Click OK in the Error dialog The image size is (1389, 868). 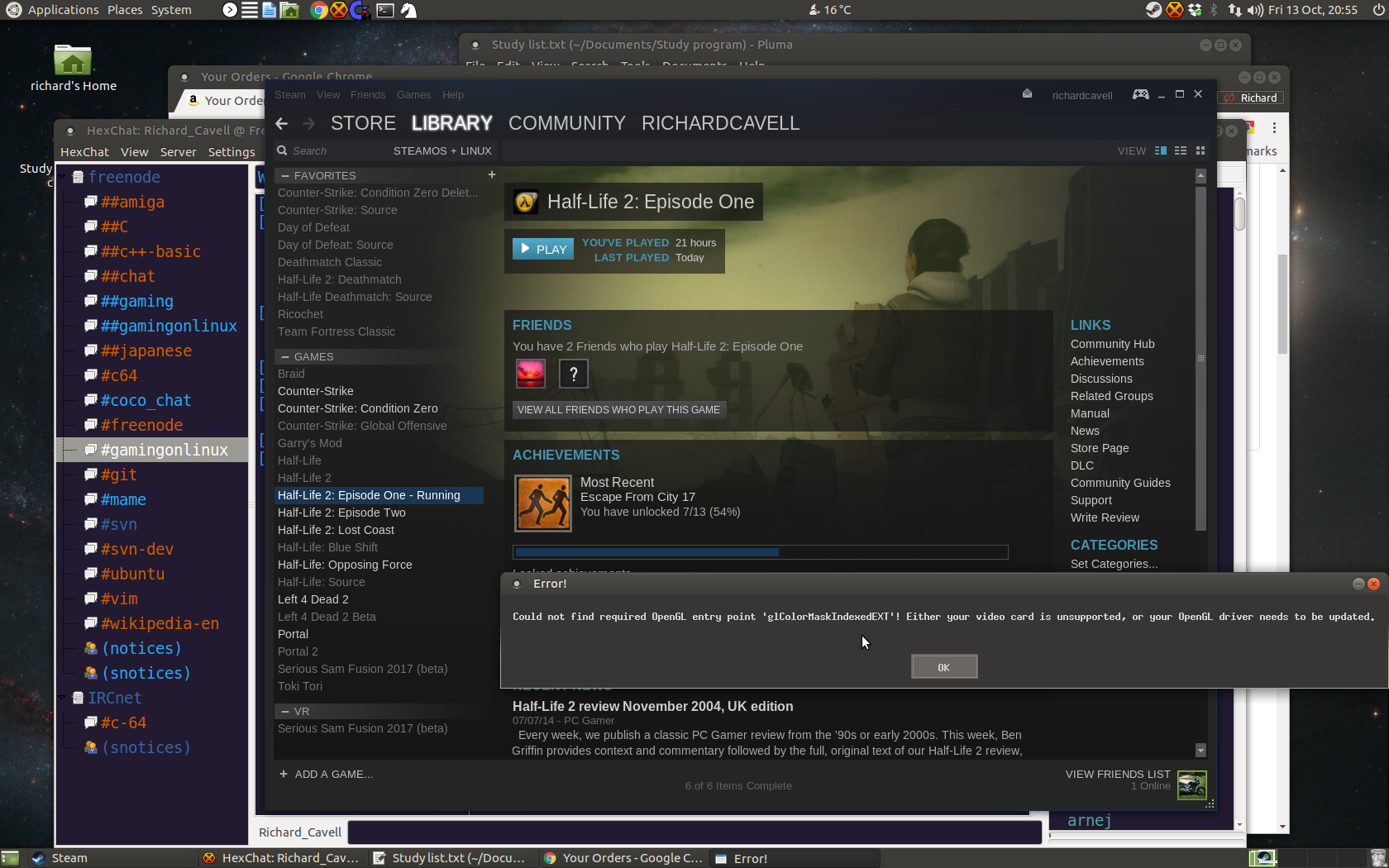[x=944, y=667]
